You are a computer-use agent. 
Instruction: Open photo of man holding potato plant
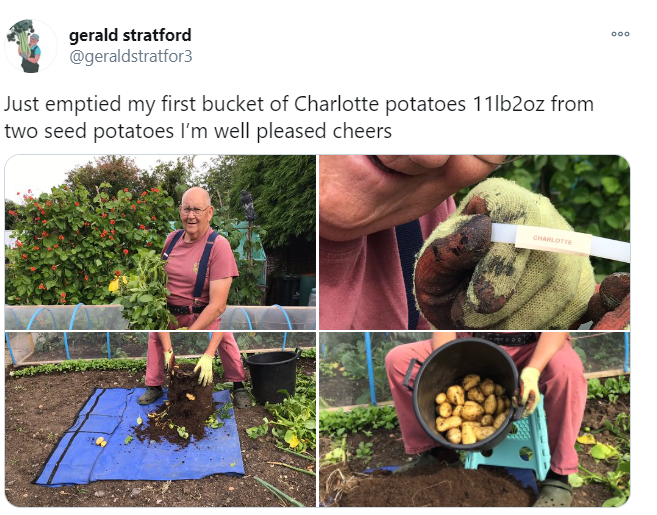point(160,242)
